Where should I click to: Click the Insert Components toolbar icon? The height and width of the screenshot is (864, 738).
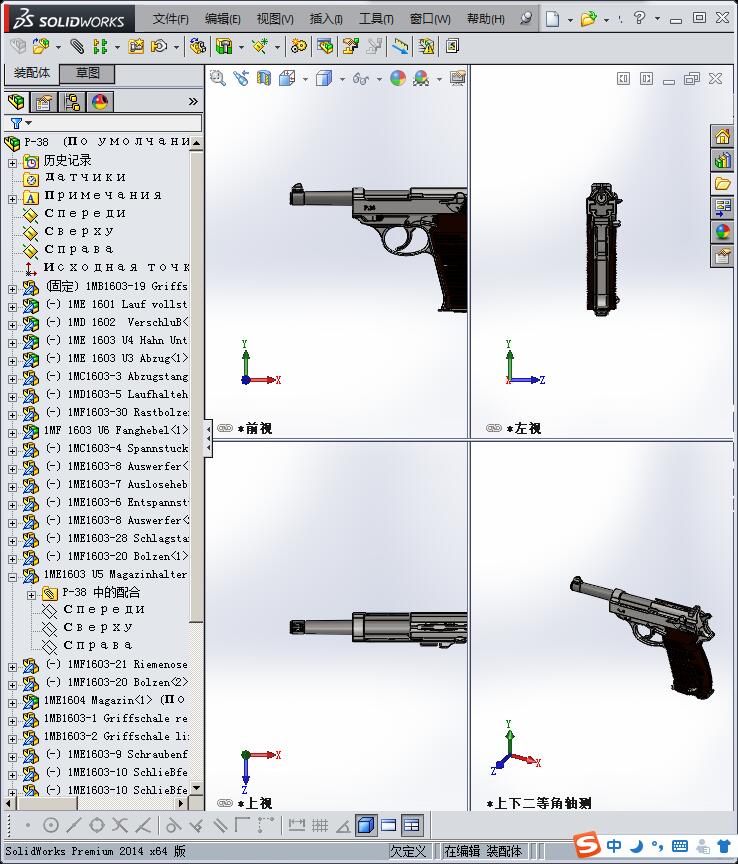point(41,46)
